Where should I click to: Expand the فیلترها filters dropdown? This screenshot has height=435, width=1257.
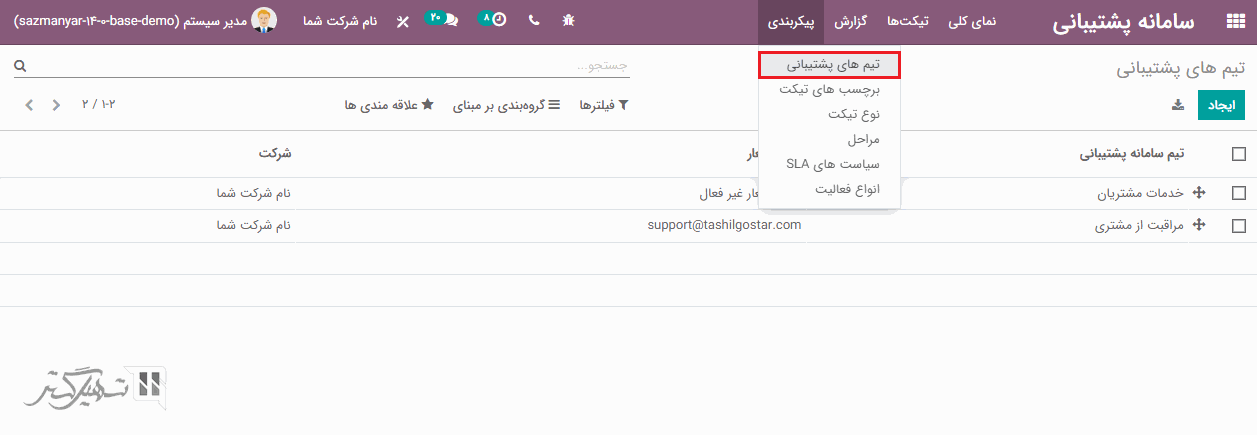click(x=604, y=105)
